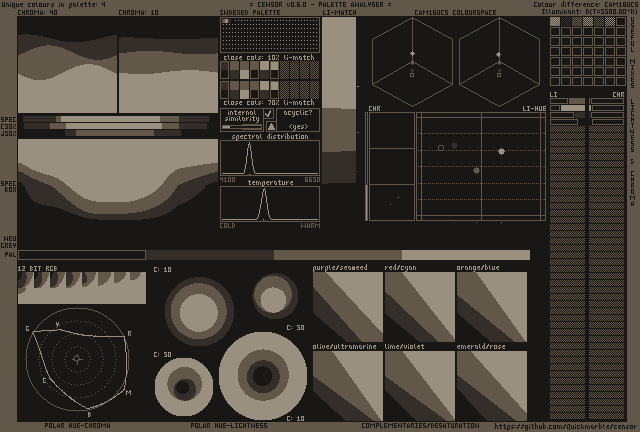Viewport: 640px width, 432px height.
Task: Click the SPEC BOX spectrum graphic
Action: (x=118, y=180)
